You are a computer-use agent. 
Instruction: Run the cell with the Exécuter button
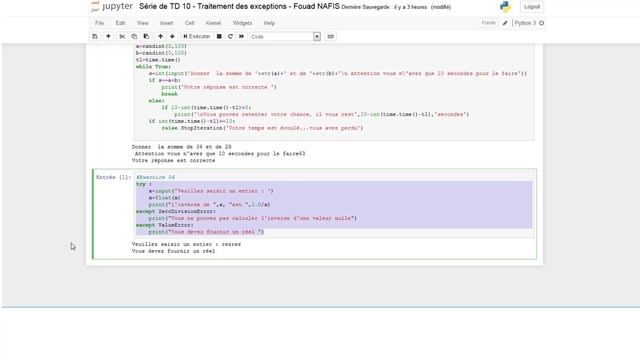[197, 36]
